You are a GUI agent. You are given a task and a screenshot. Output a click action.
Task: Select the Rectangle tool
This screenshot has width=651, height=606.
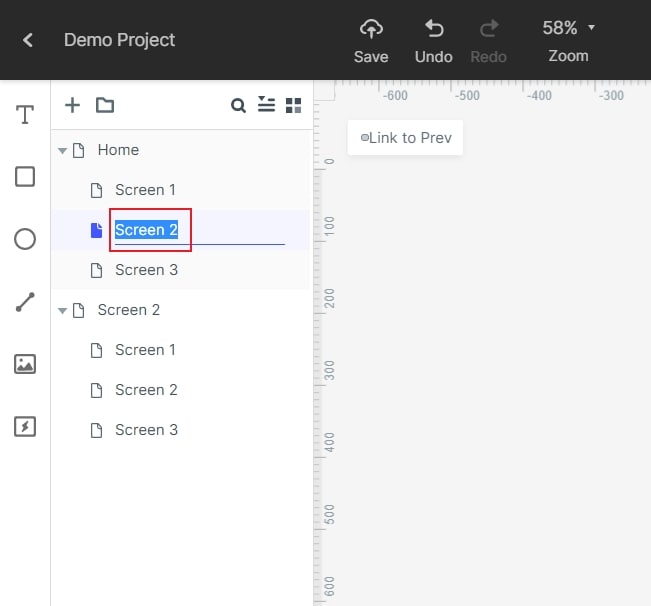click(x=25, y=176)
